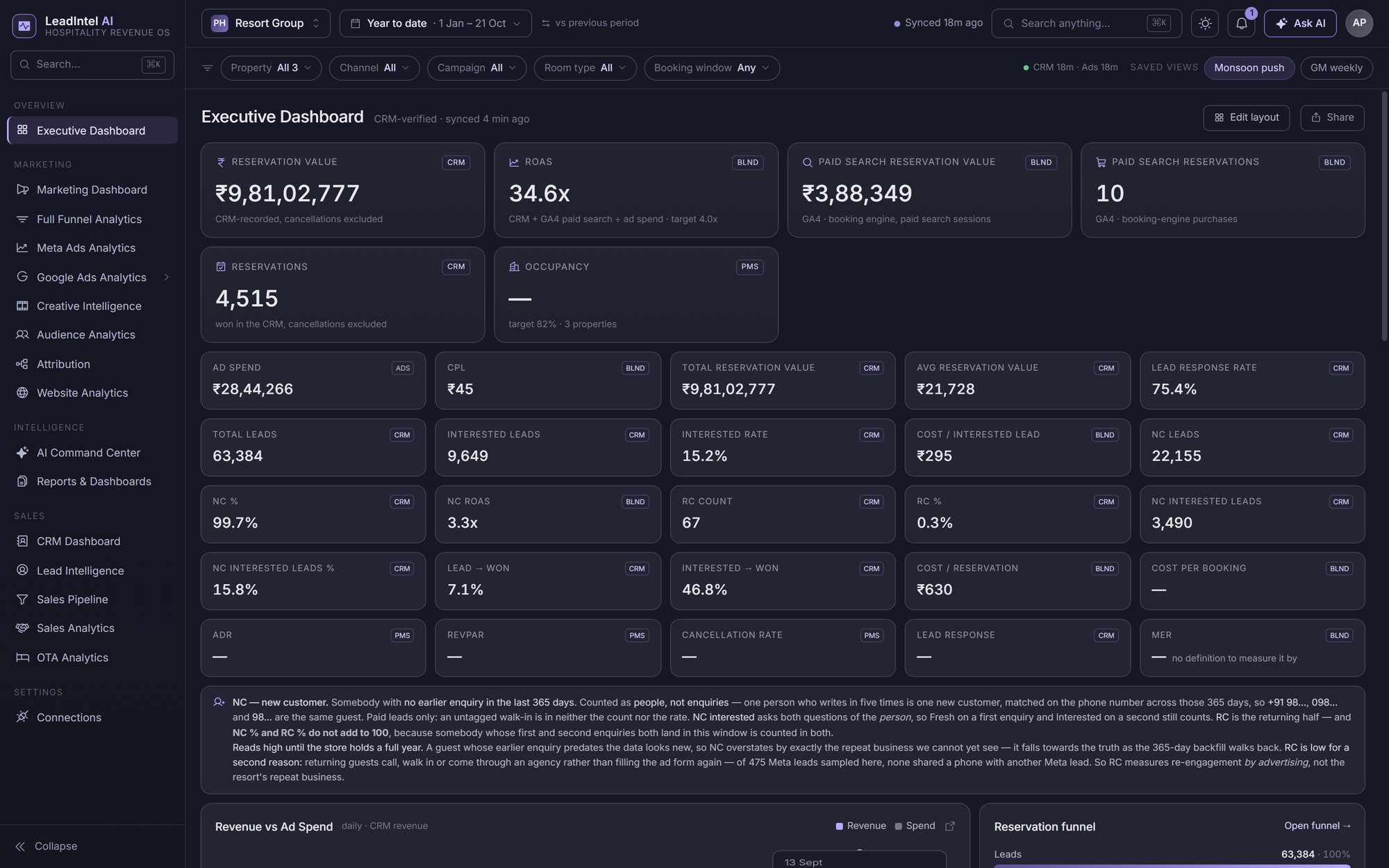Click the LeadIntel AI logo icon
Viewport: 1389px width, 868px height.
(x=24, y=26)
